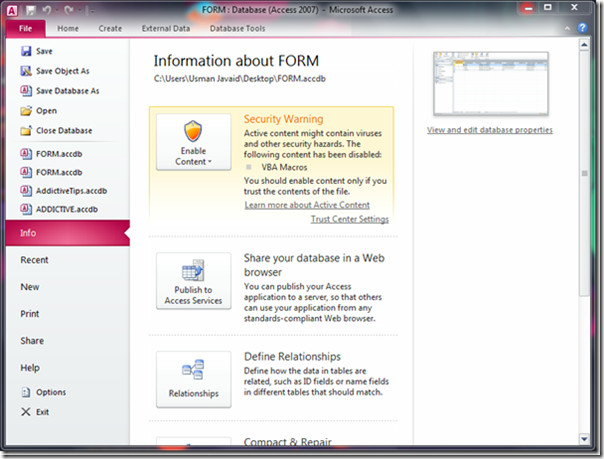Open Trust Center Settings link
Viewport: 604px width, 459px height.
click(349, 219)
